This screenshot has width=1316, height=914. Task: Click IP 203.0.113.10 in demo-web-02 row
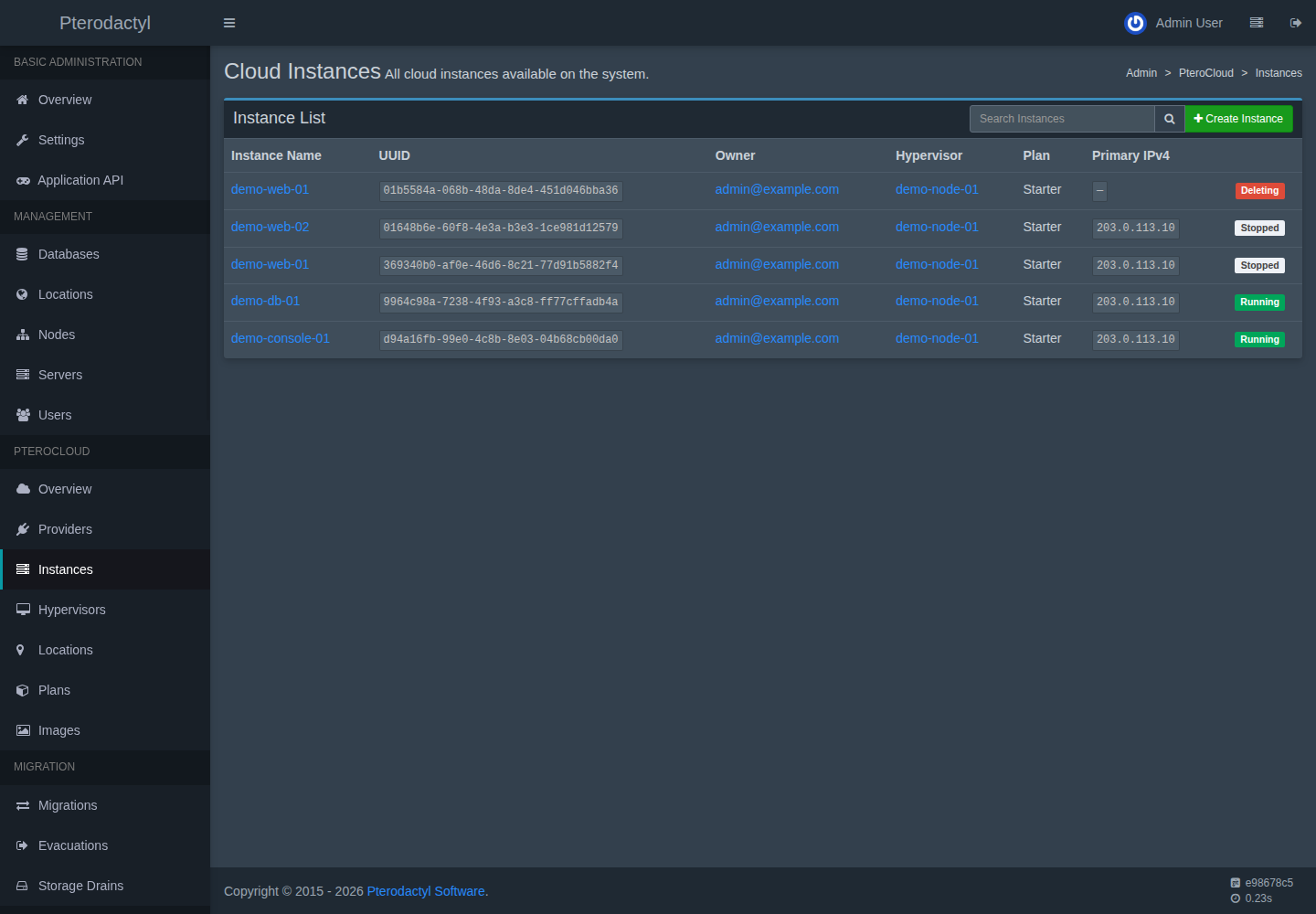click(x=1136, y=228)
